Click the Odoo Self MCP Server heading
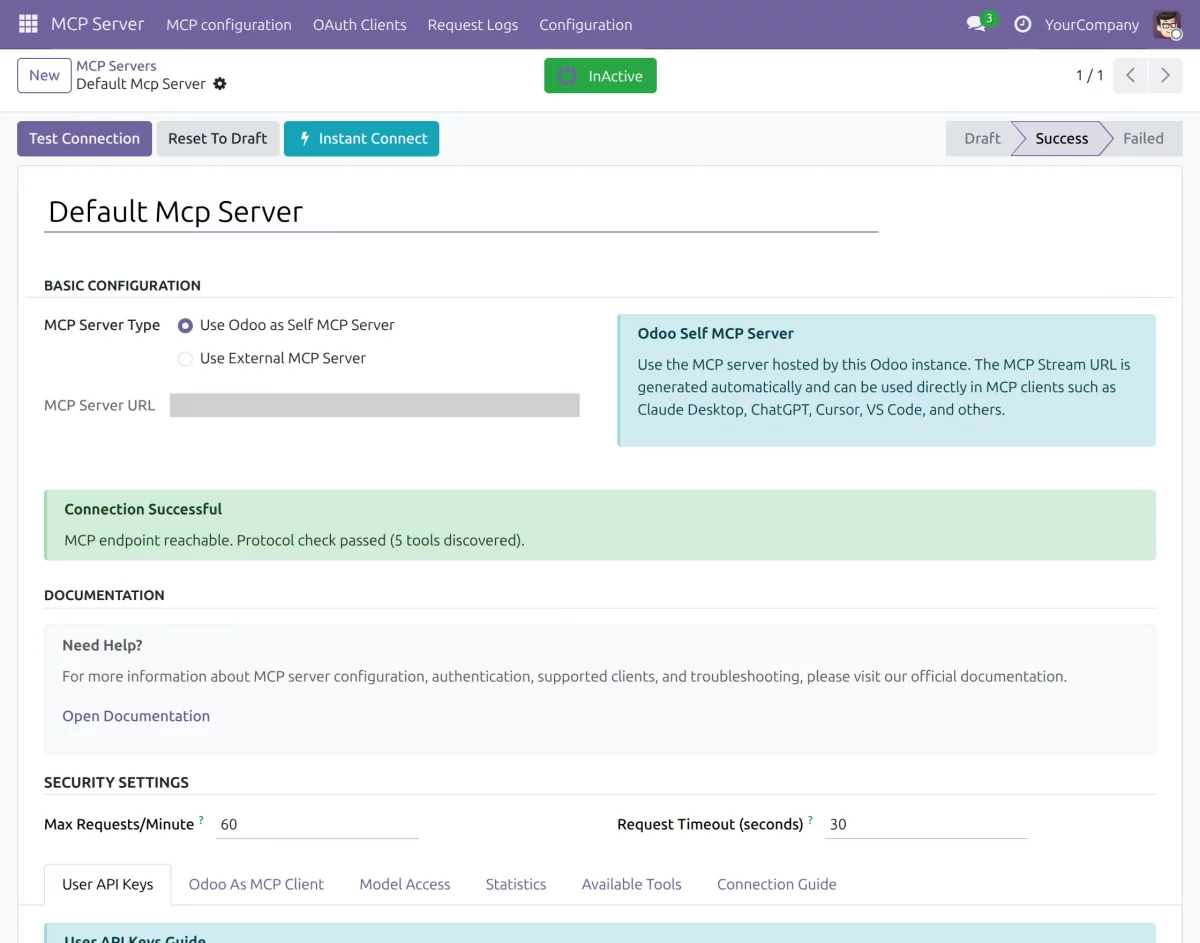 pyautogui.click(x=716, y=334)
